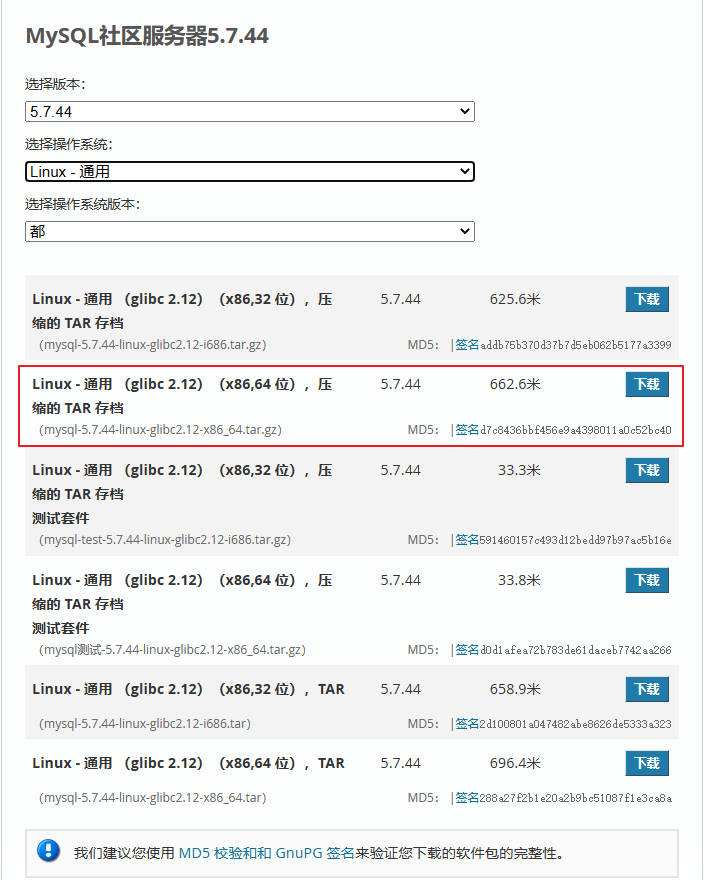Click filename mysql-5.7.44-linux-glibc2.12-x86_64.tar.gz
721x880 pixels.
coord(160,430)
